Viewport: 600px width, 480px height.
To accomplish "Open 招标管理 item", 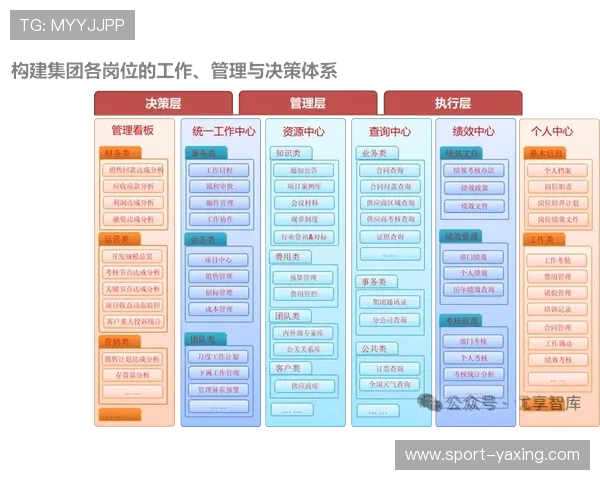I will (x=218, y=292).
